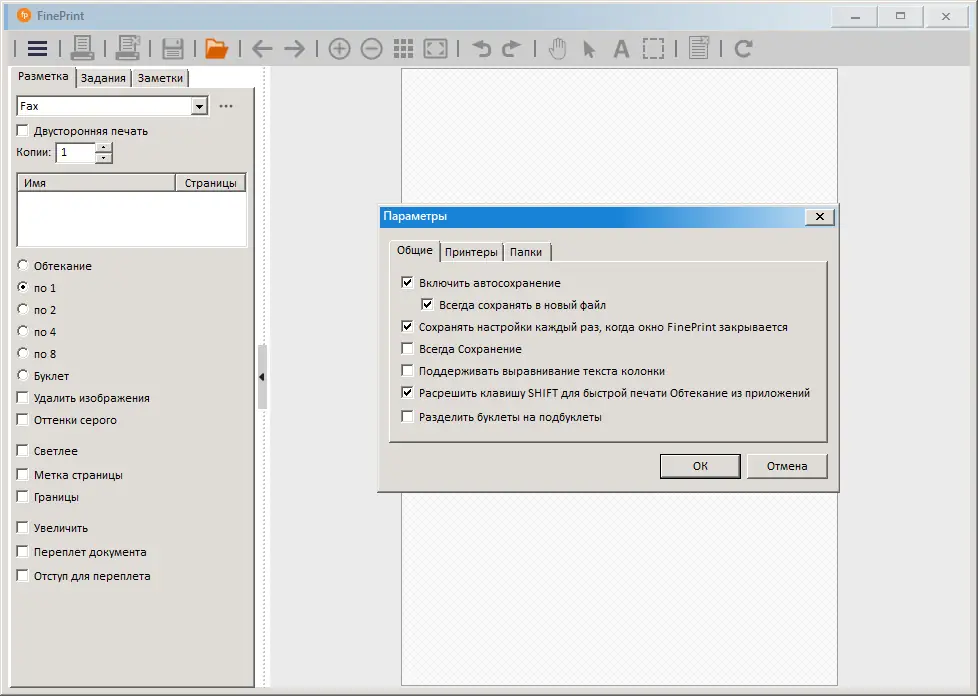
Task: Close the Параметры dialog
Action: tap(820, 216)
